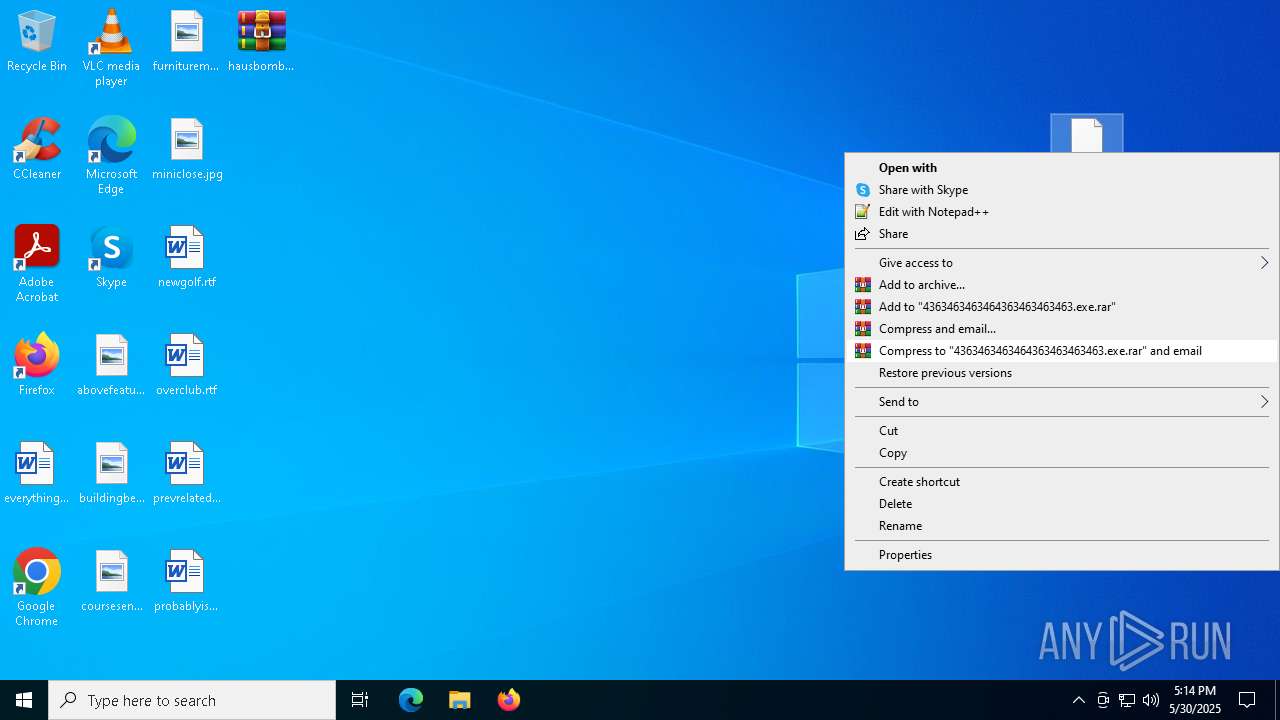
Task: Select the CCleaner desktop shortcut
Action: [37, 150]
